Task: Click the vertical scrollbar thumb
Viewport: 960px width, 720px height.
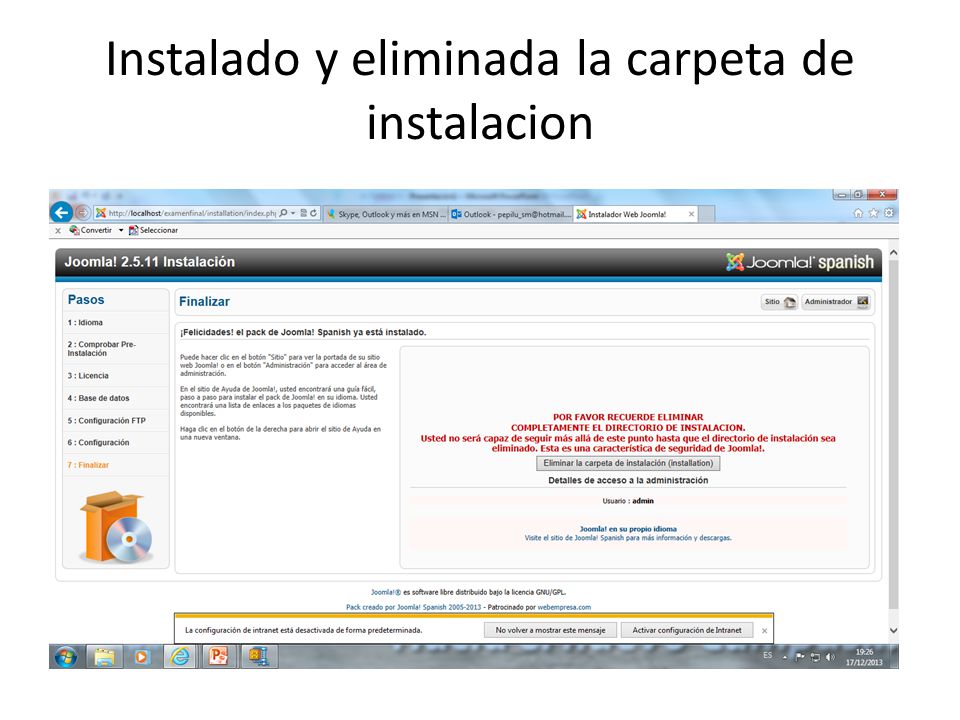Action: coord(893,435)
